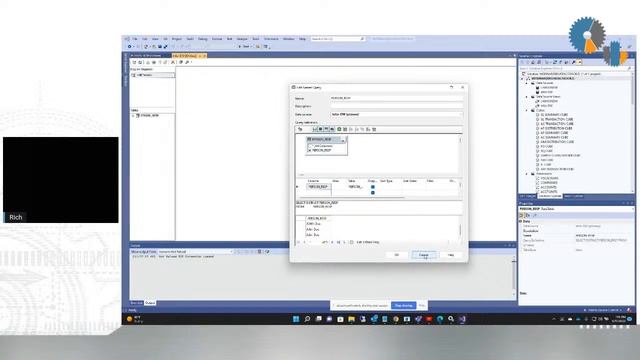This screenshot has width=640, height=360.
Task: Collapse the Dimensions folder in Solution Explorer
Action: [527, 173]
